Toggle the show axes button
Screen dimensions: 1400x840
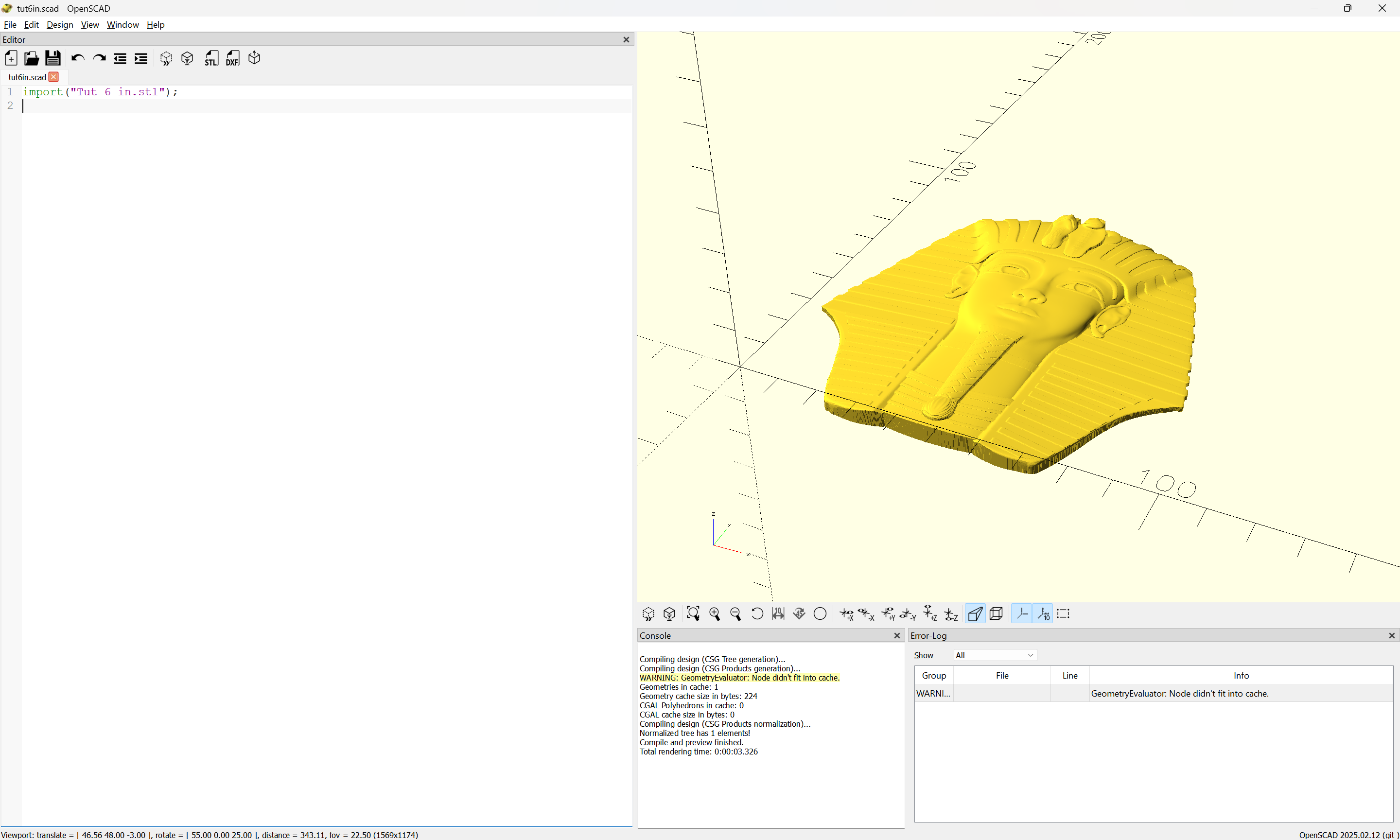tap(1022, 613)
